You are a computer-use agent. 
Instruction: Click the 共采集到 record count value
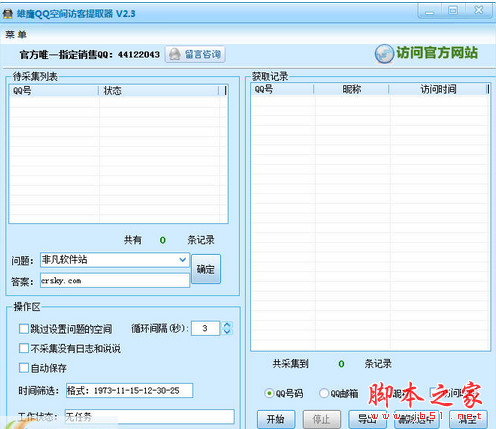[x=341, y=364]
